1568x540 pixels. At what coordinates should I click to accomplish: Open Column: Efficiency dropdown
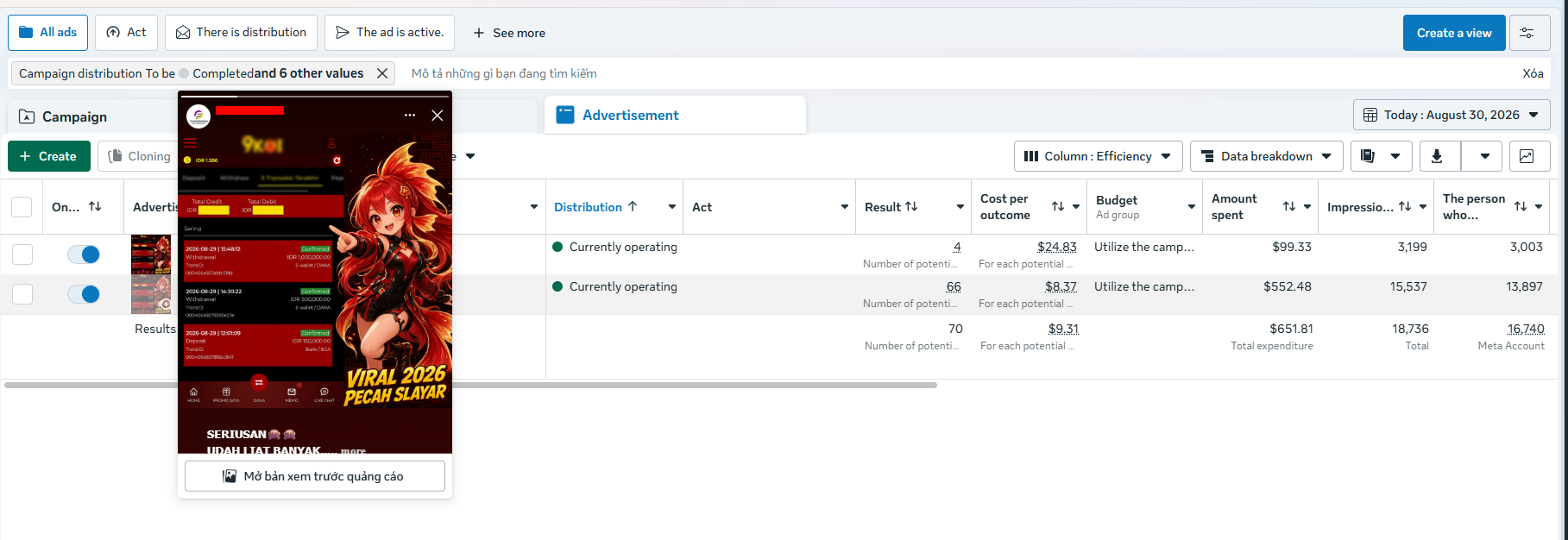point(1098,156)
